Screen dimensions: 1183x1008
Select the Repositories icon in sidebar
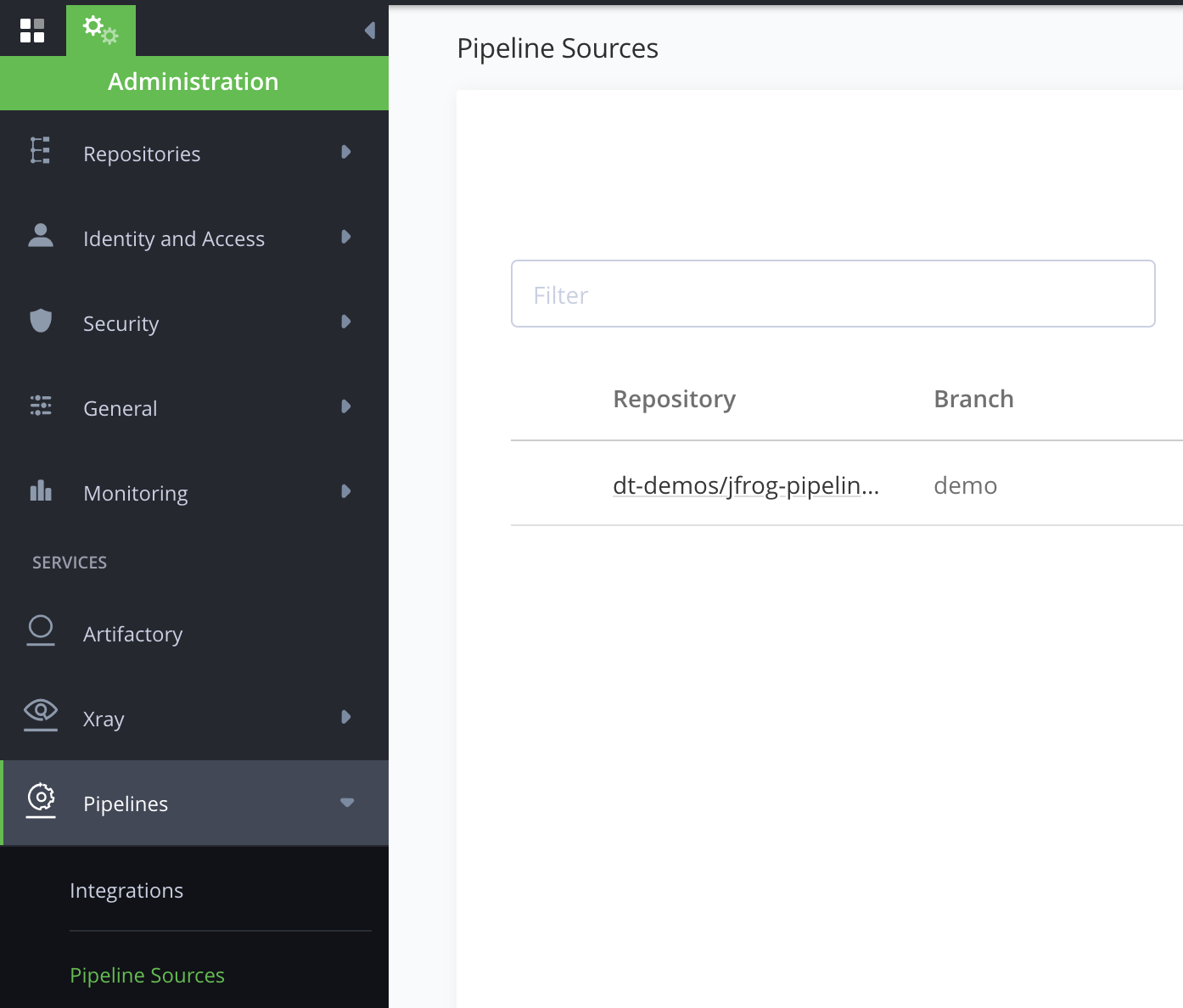point(38,153)
